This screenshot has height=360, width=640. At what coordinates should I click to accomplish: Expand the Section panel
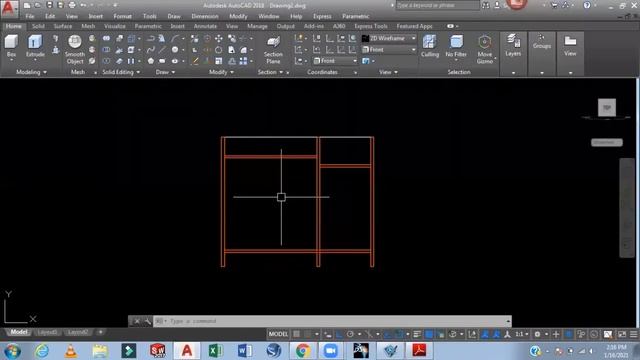pos(270,72)
